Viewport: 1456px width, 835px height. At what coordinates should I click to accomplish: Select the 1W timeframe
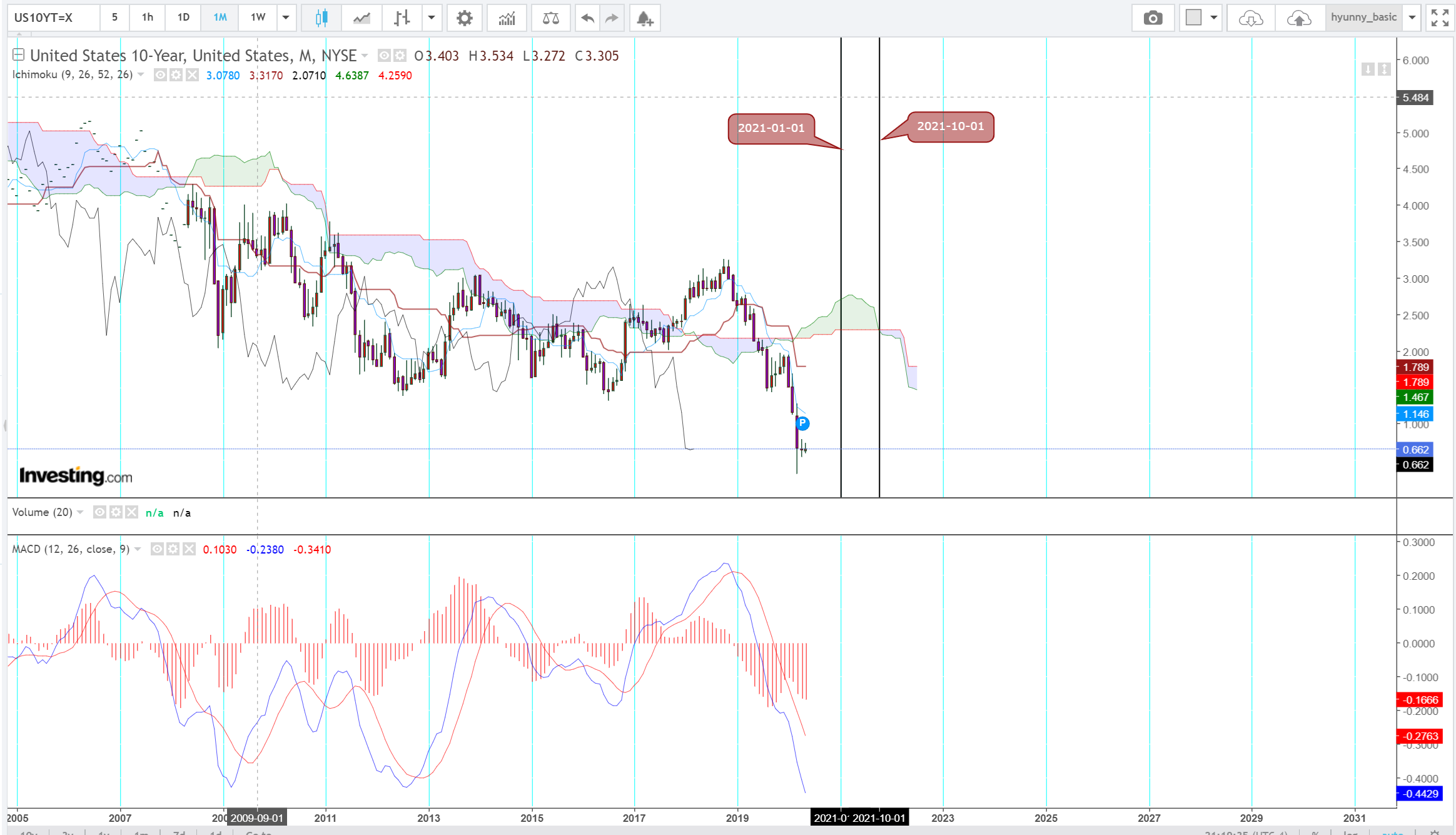pos(258,18)
